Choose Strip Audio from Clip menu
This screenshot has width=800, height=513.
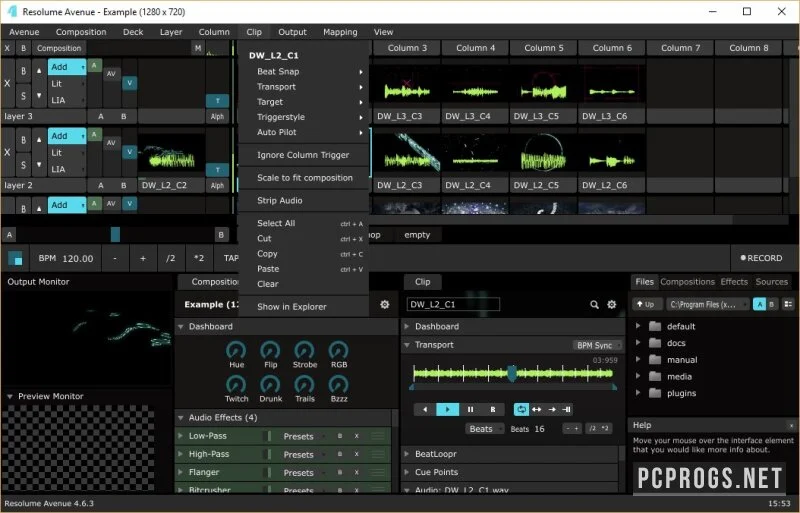(304, 201)
